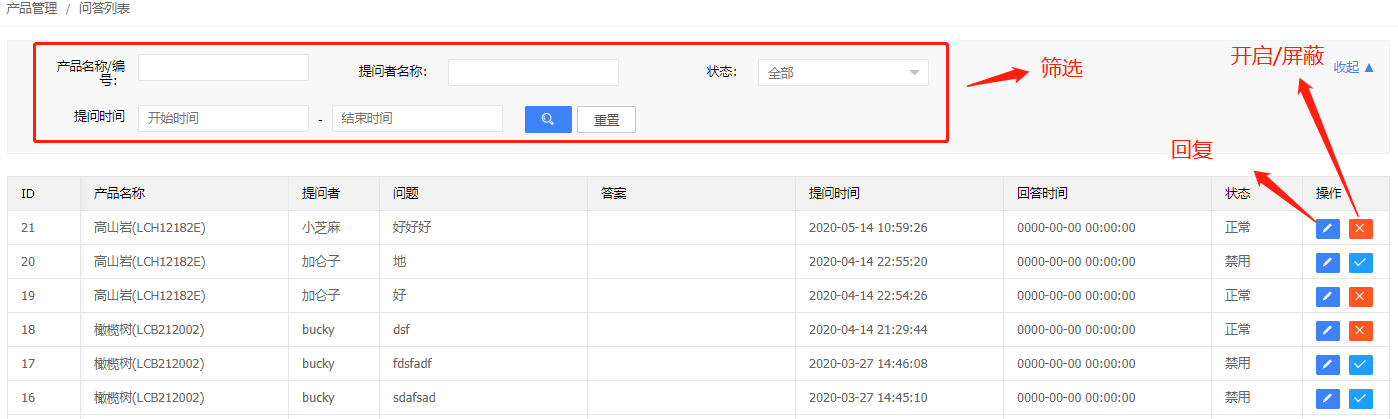Block question ID 21 with red X
The height and width of the screenshot is (419, 1398).
coord(1360,229)
